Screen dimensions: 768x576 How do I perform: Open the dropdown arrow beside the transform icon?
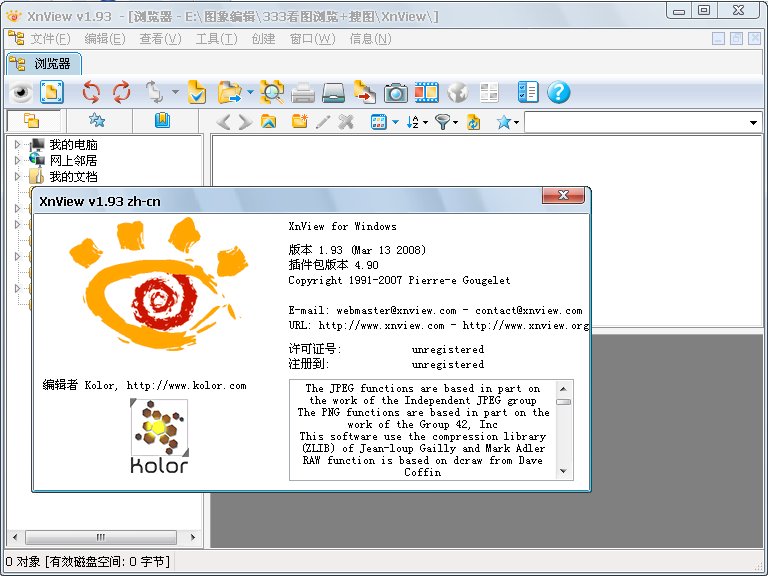tap(175, 92)
